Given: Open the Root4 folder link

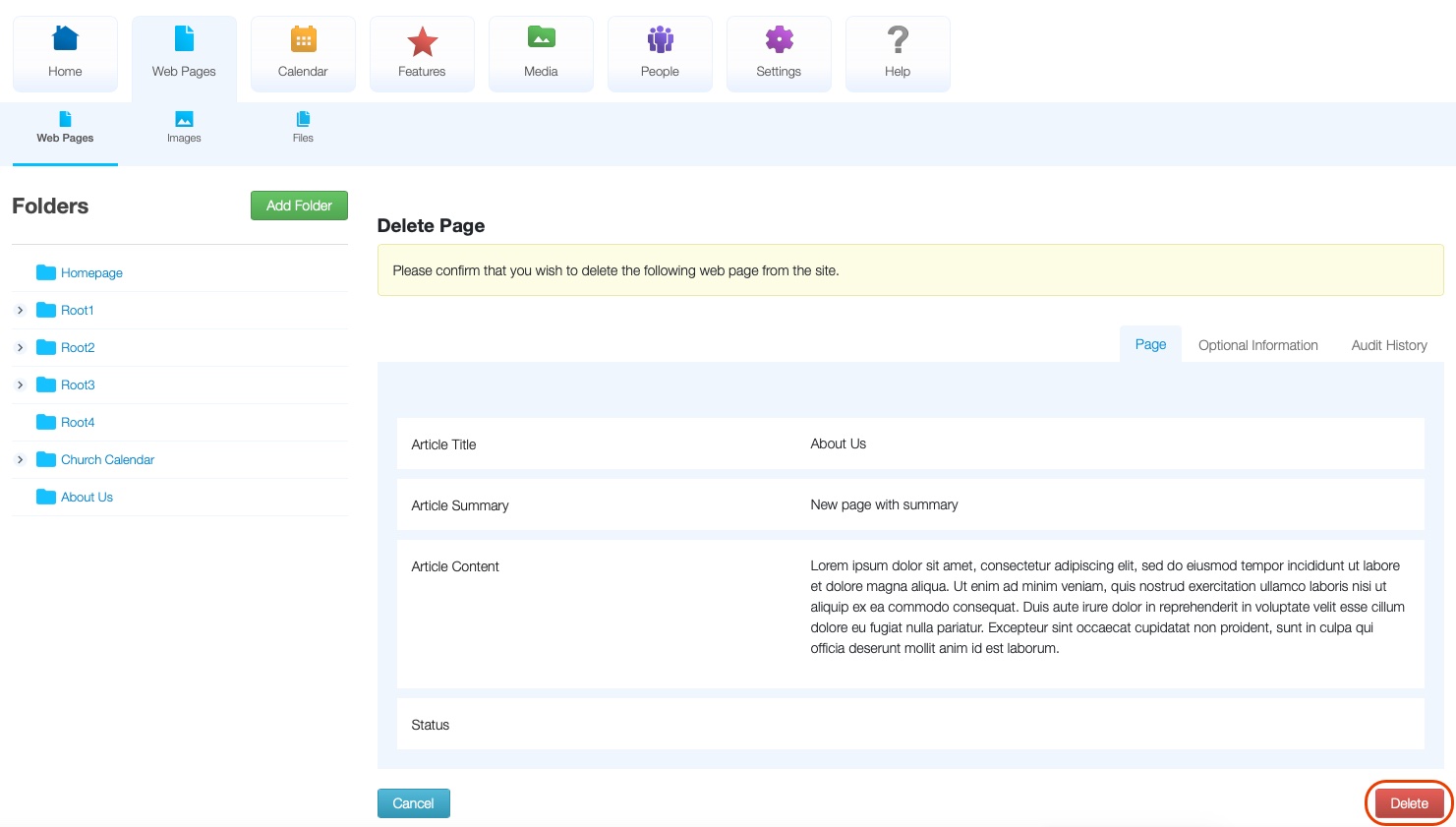Looking at the screenshot, I should click(78, 422).
